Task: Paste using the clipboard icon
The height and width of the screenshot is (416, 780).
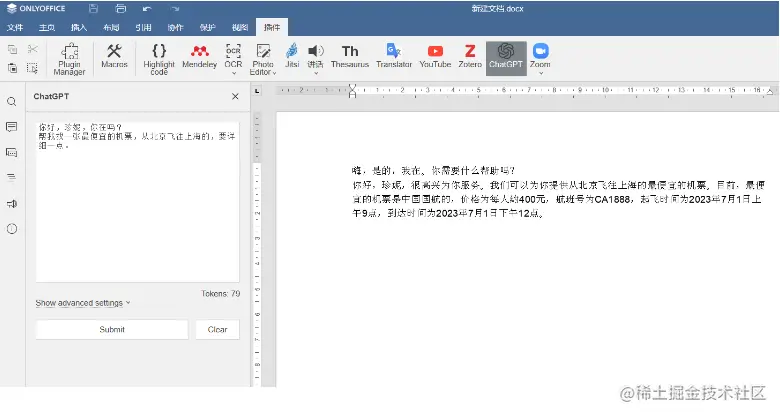Action: pos(12,68)
